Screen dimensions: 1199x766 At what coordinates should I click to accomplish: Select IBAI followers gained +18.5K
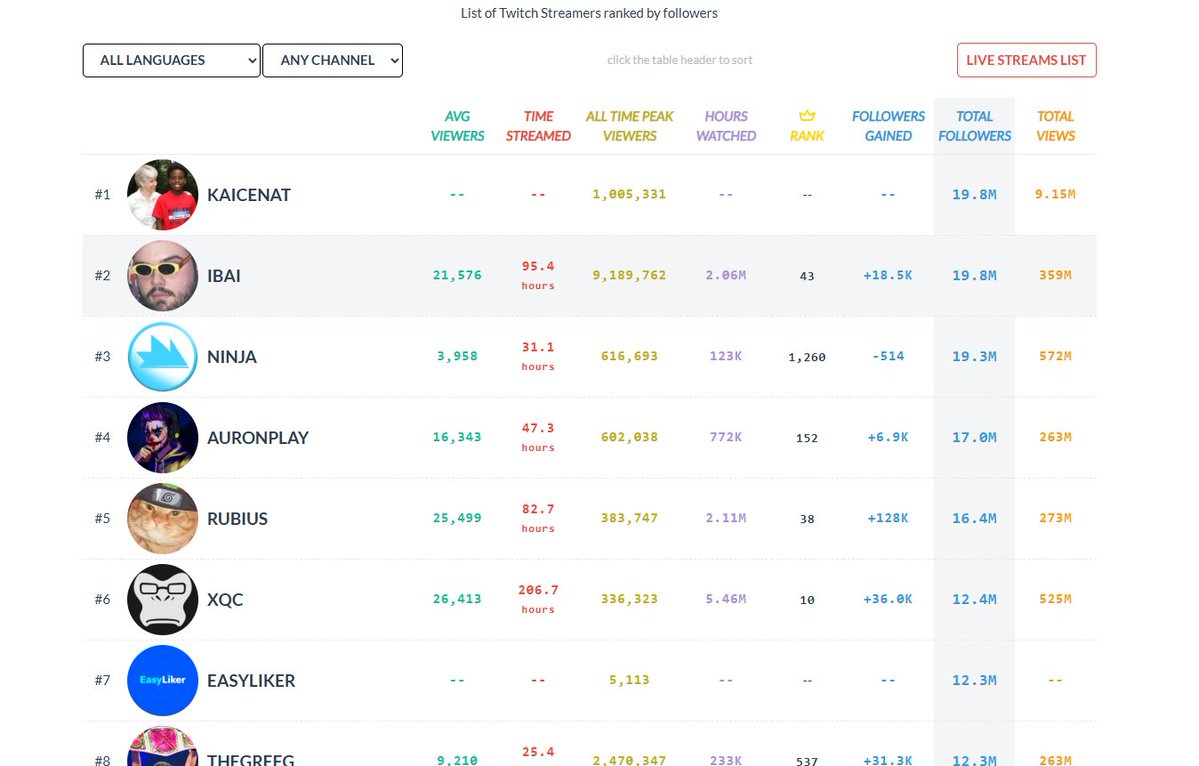[x=888, y=275]
